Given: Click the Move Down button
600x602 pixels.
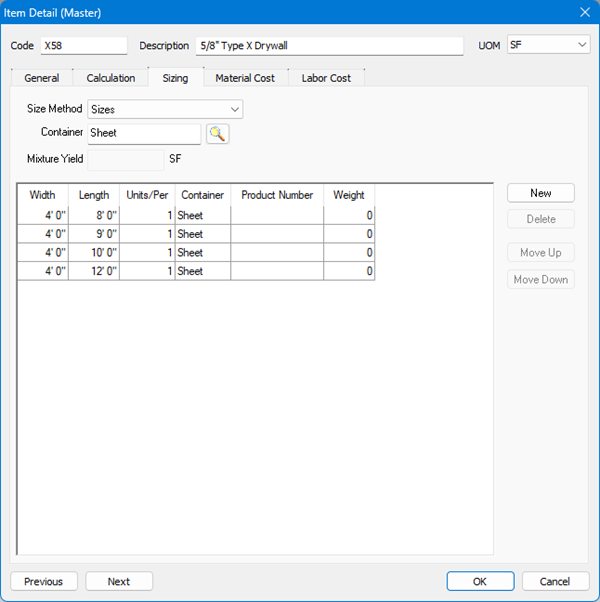Looking at the screenshot, I should (x=540, y=279).
